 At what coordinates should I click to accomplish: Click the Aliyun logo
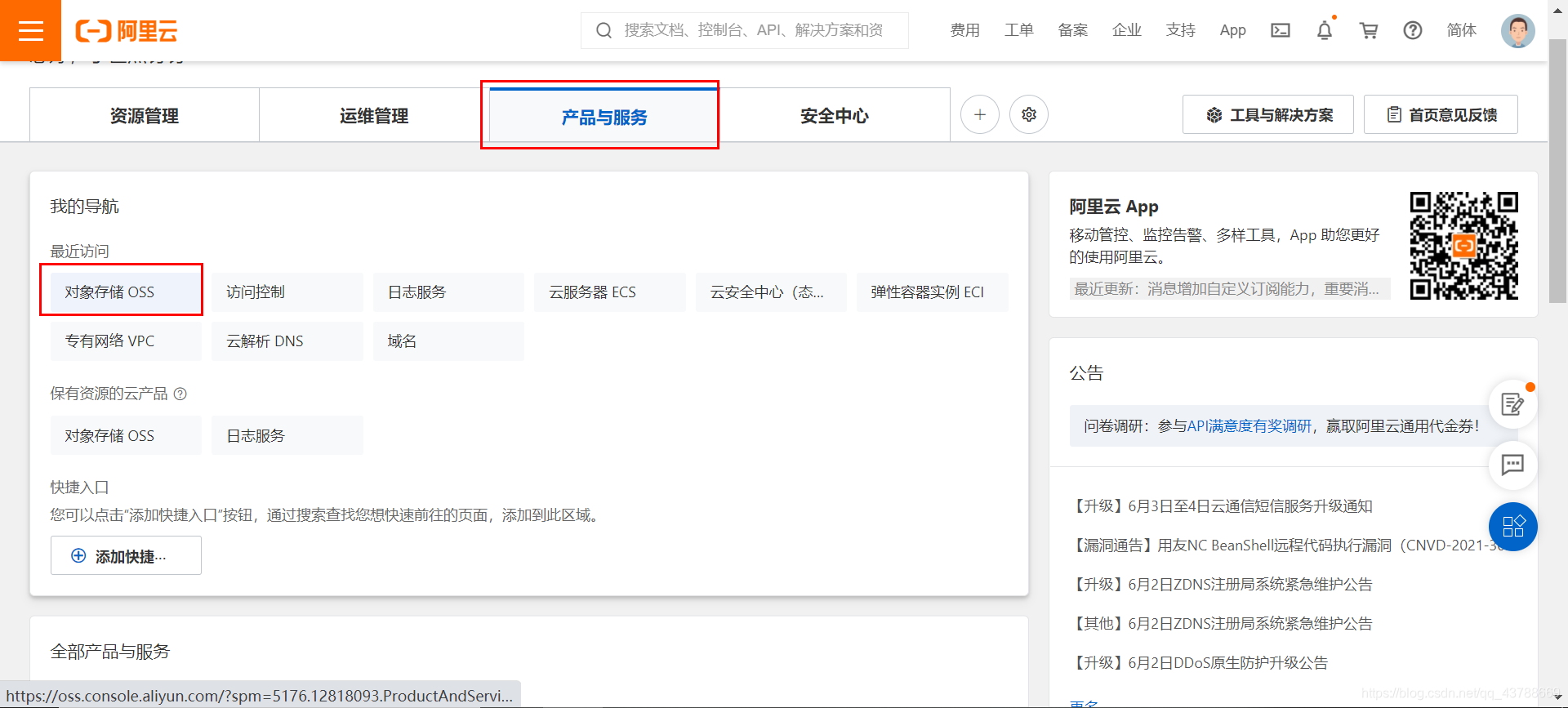tap(127, 31)
